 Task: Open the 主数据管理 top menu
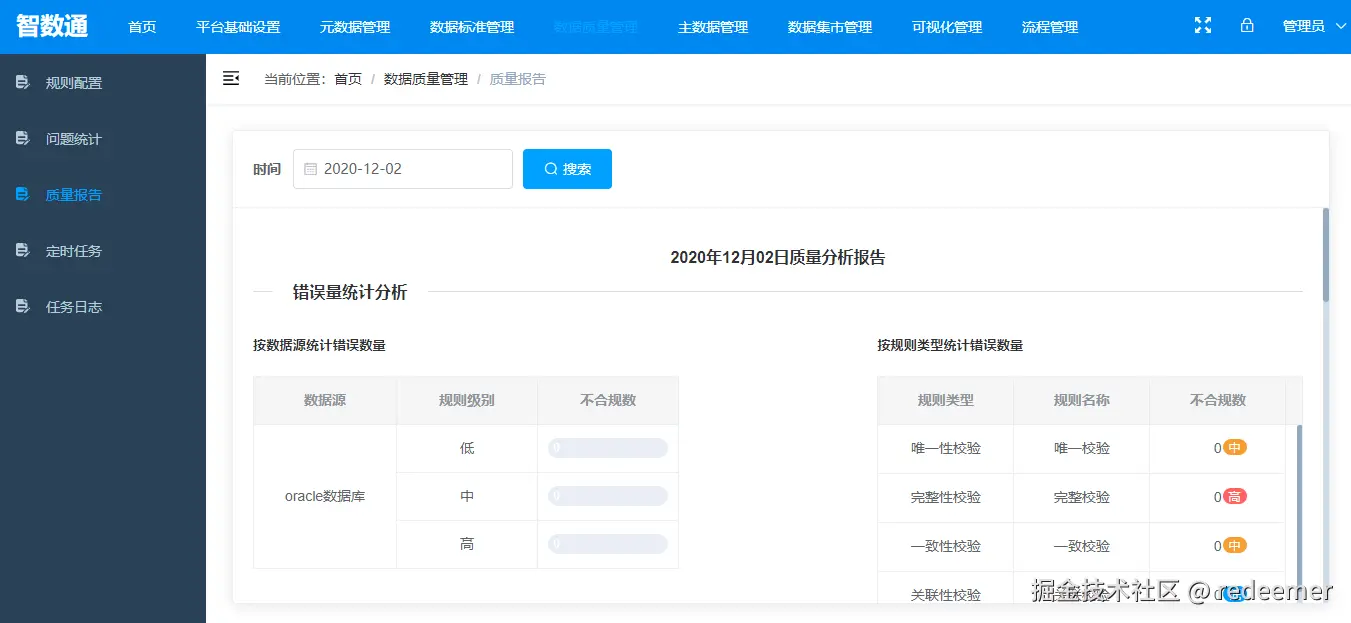pyautogui.click(x=713, y=27)
